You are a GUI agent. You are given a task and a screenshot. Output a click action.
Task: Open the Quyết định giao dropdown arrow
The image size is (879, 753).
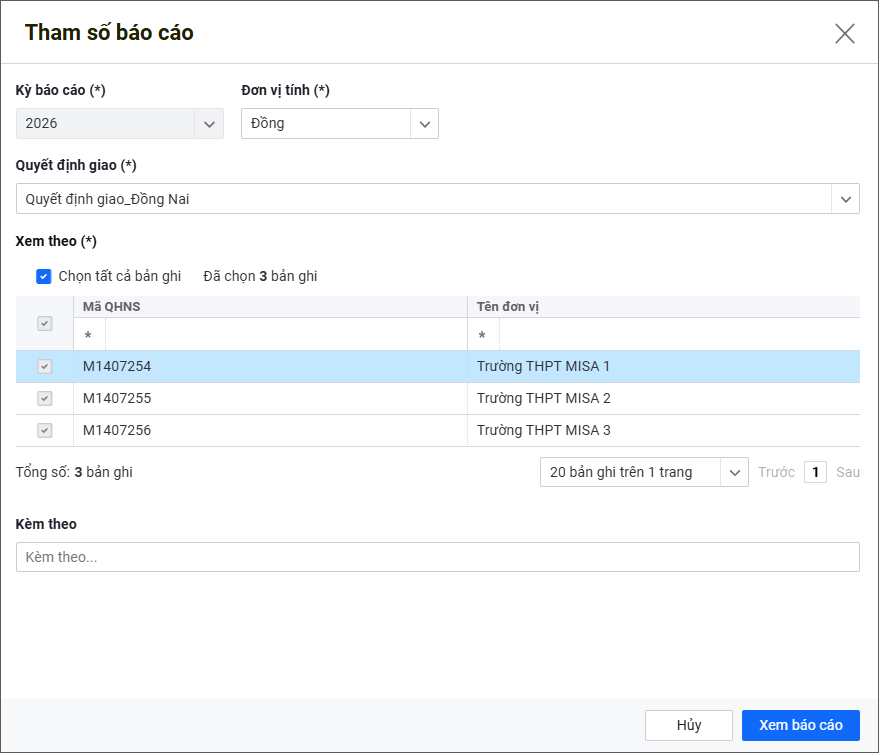tap(845, 199)
